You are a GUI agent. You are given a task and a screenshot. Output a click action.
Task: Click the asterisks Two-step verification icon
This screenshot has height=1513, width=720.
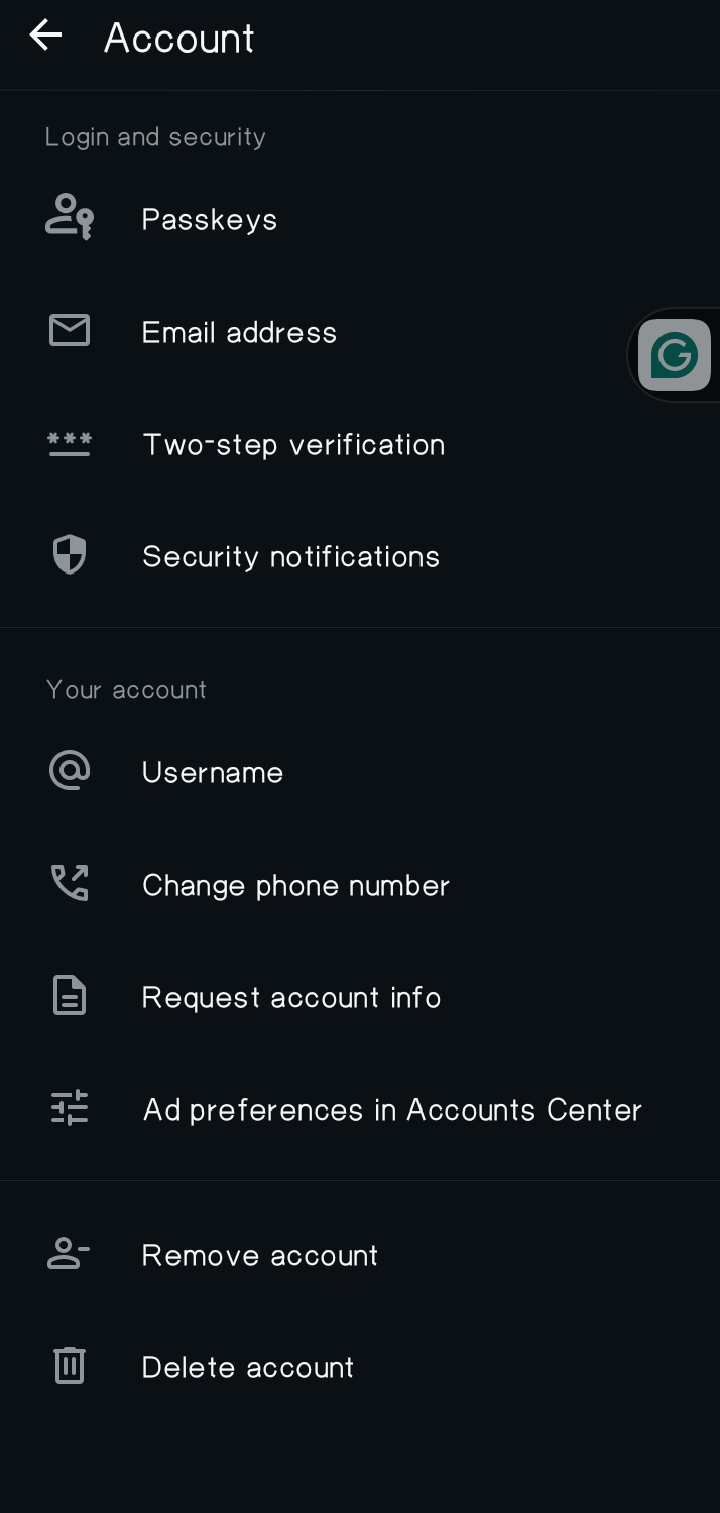pos(70,444)
